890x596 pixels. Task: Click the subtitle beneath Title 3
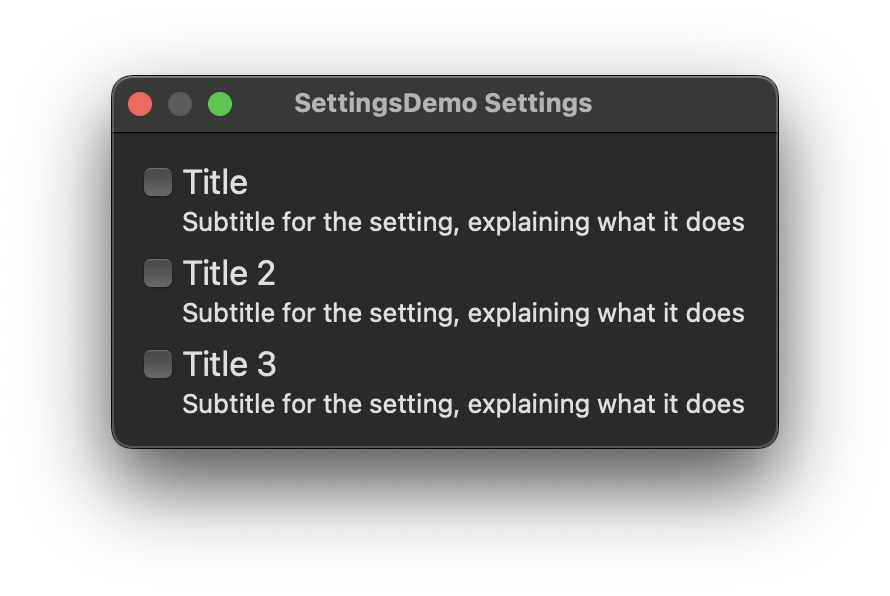462,404
